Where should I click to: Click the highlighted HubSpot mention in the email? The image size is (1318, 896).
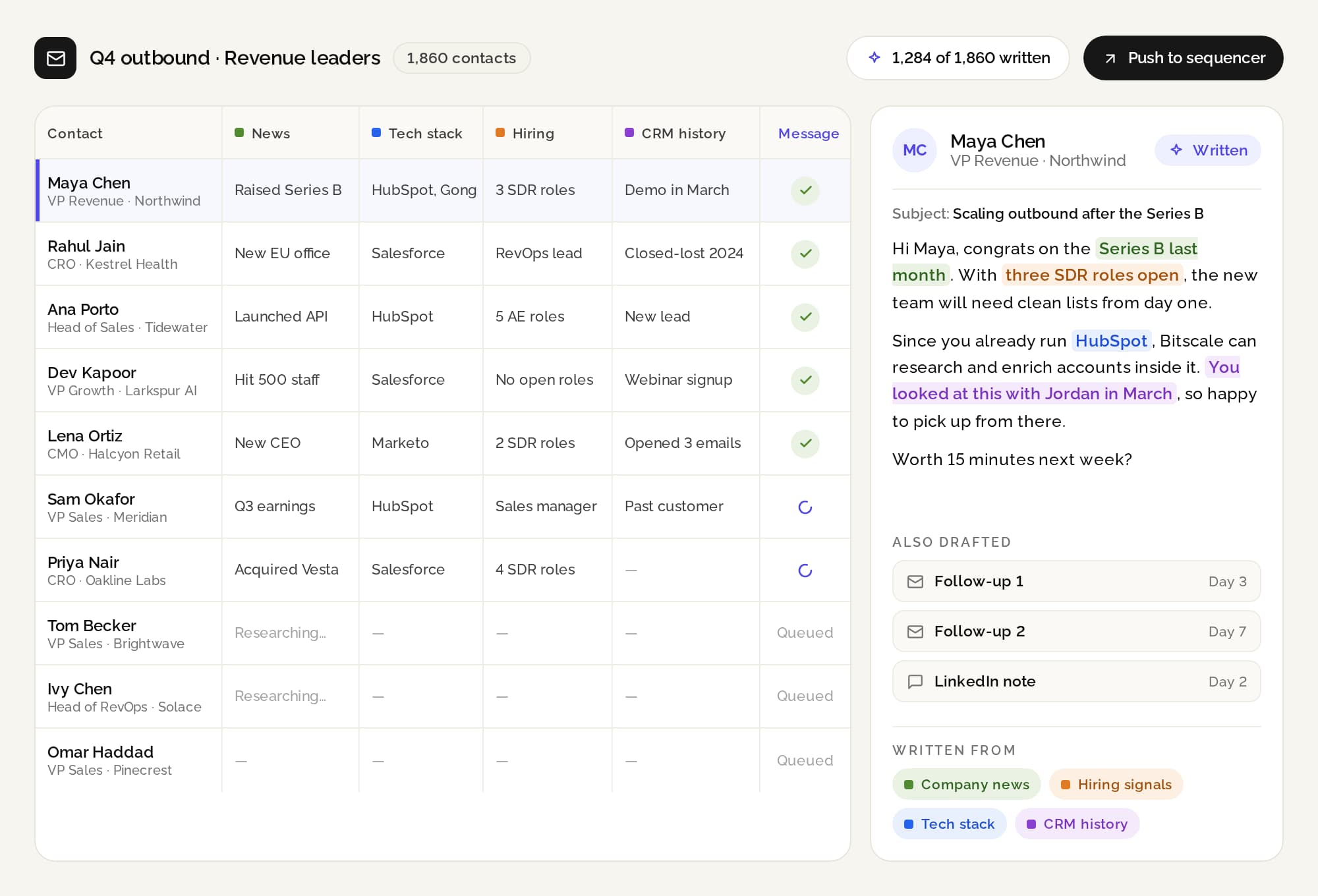[x=1111, y=341]
